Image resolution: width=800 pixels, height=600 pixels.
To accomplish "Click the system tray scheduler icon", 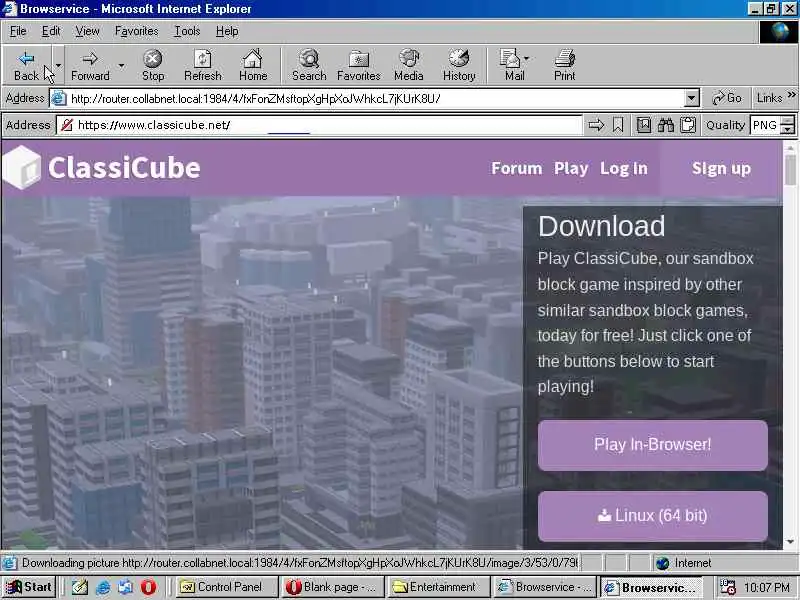I will tap(728, 587).
